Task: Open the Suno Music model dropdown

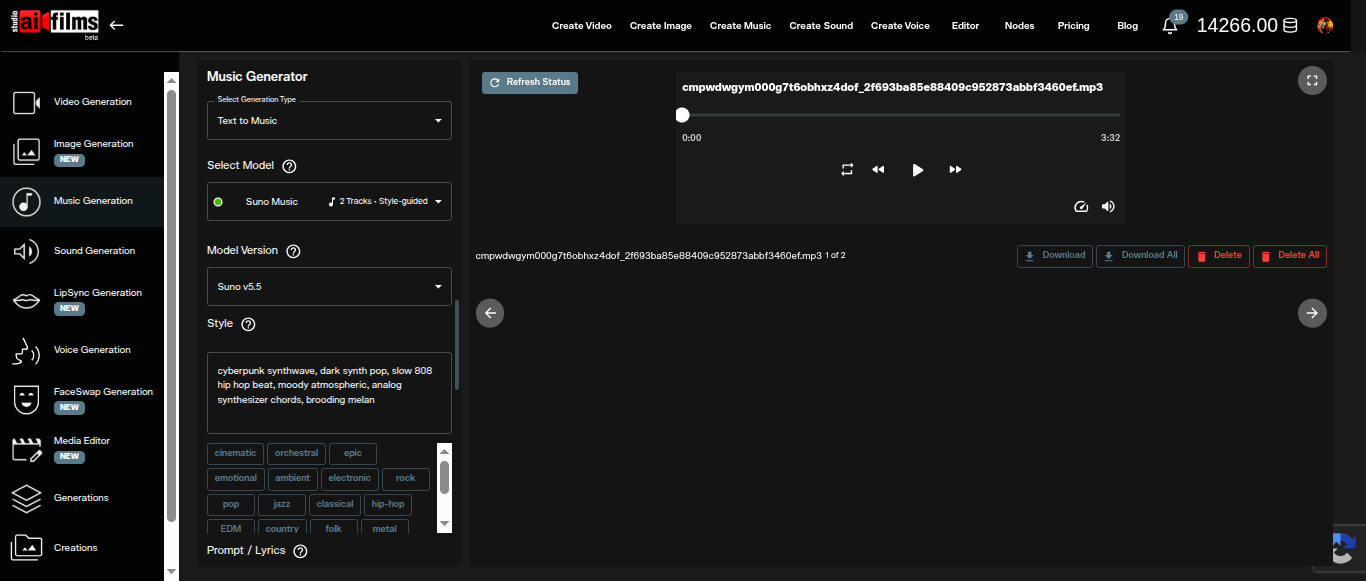Action: [x=329, y=201]
